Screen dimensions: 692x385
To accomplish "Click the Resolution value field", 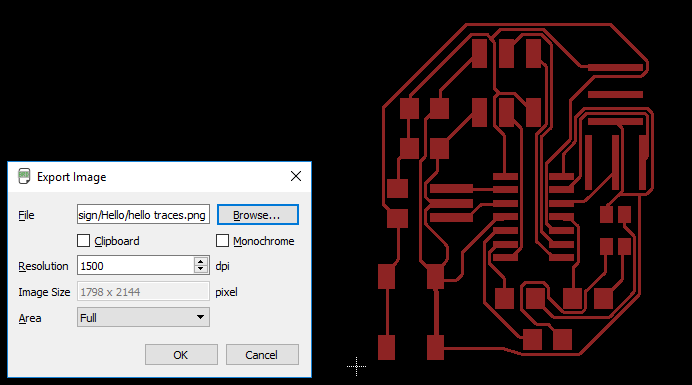I will point(135,266).
